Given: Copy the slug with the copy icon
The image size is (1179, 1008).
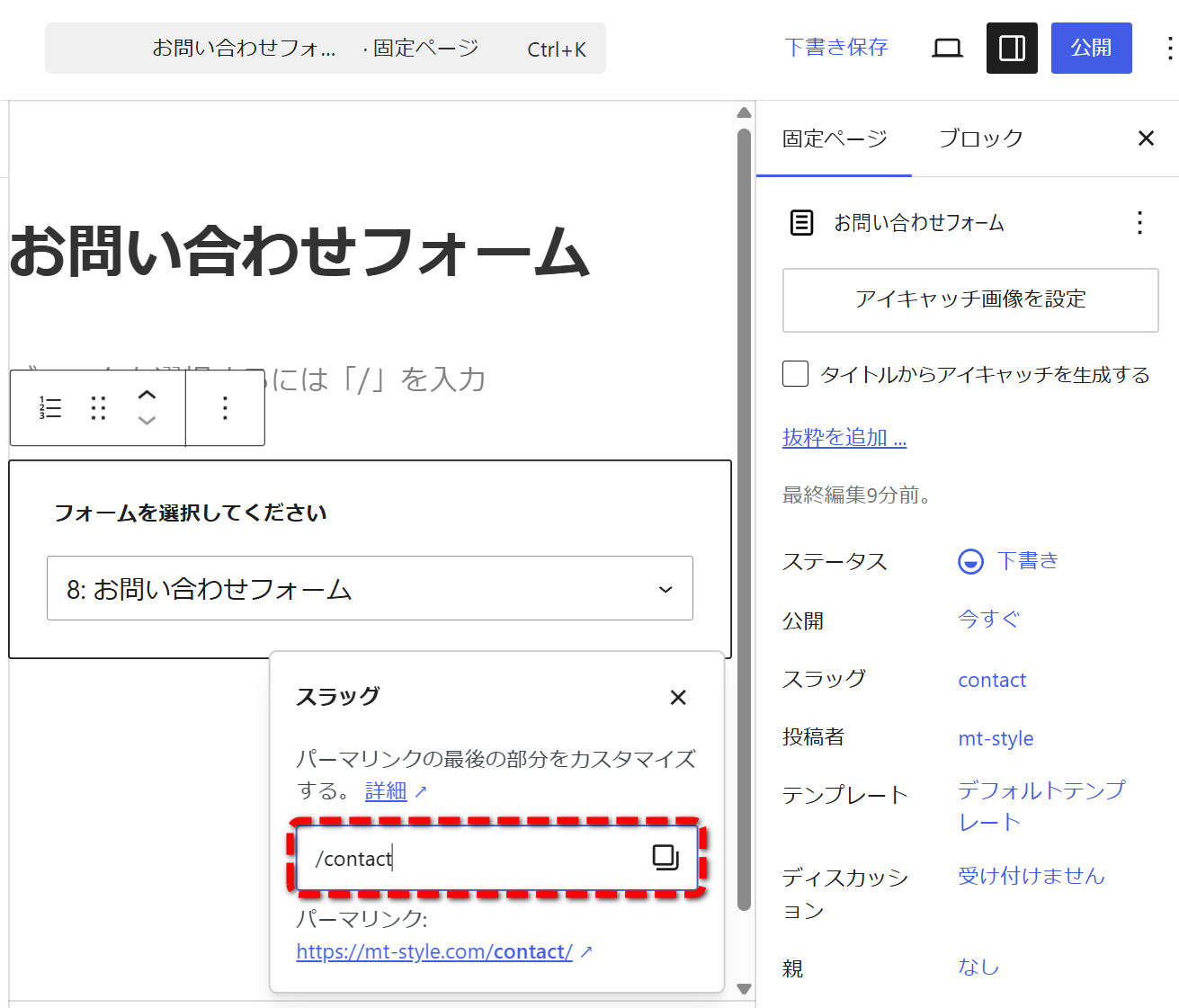Looking at the screenshot, I should point(665,857).
